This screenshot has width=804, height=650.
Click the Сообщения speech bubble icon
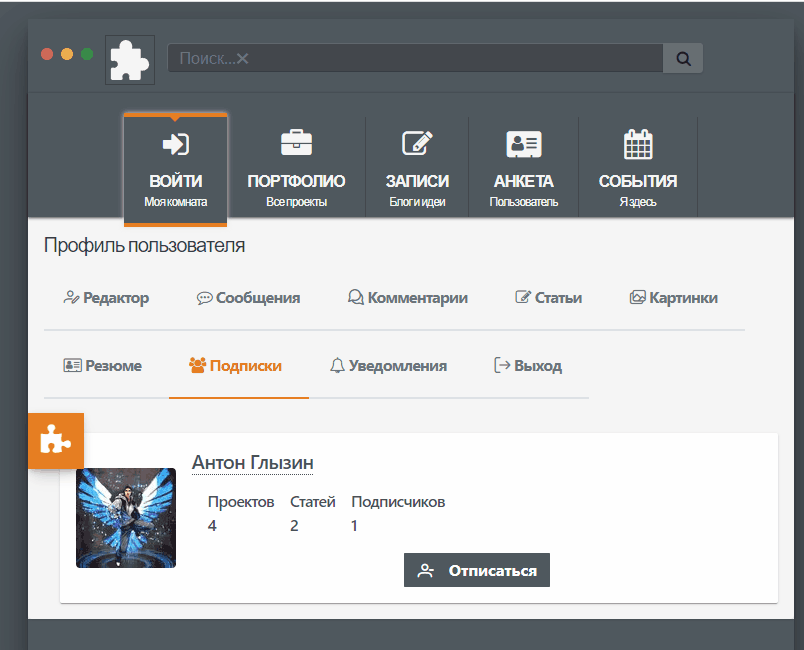point(204,298)
